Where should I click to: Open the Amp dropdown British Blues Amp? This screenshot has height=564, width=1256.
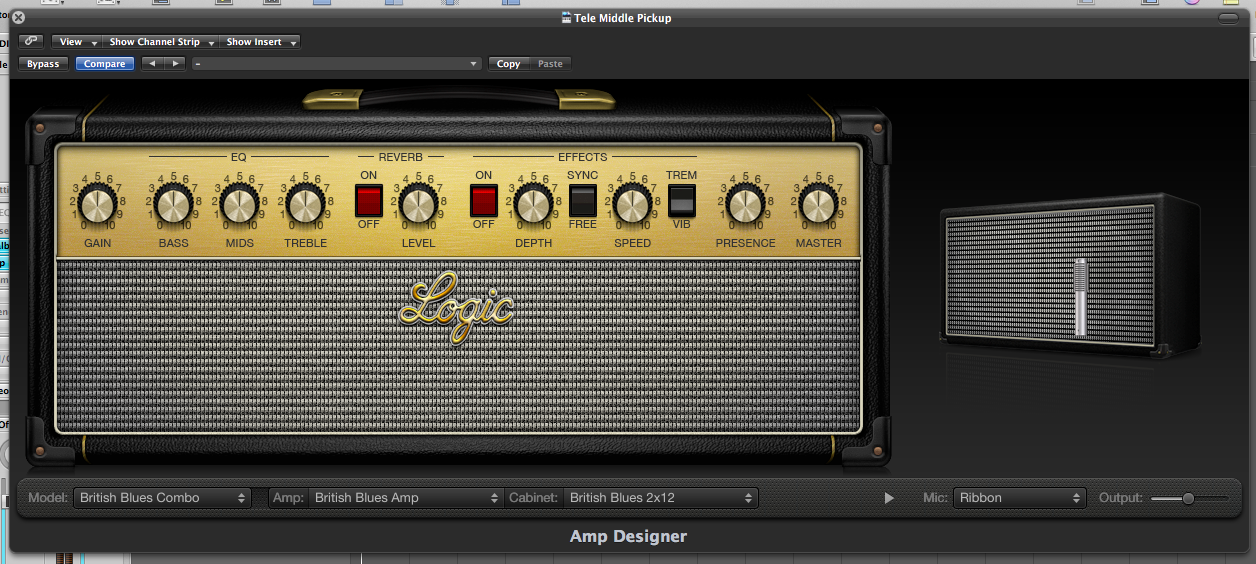(405, 497)
